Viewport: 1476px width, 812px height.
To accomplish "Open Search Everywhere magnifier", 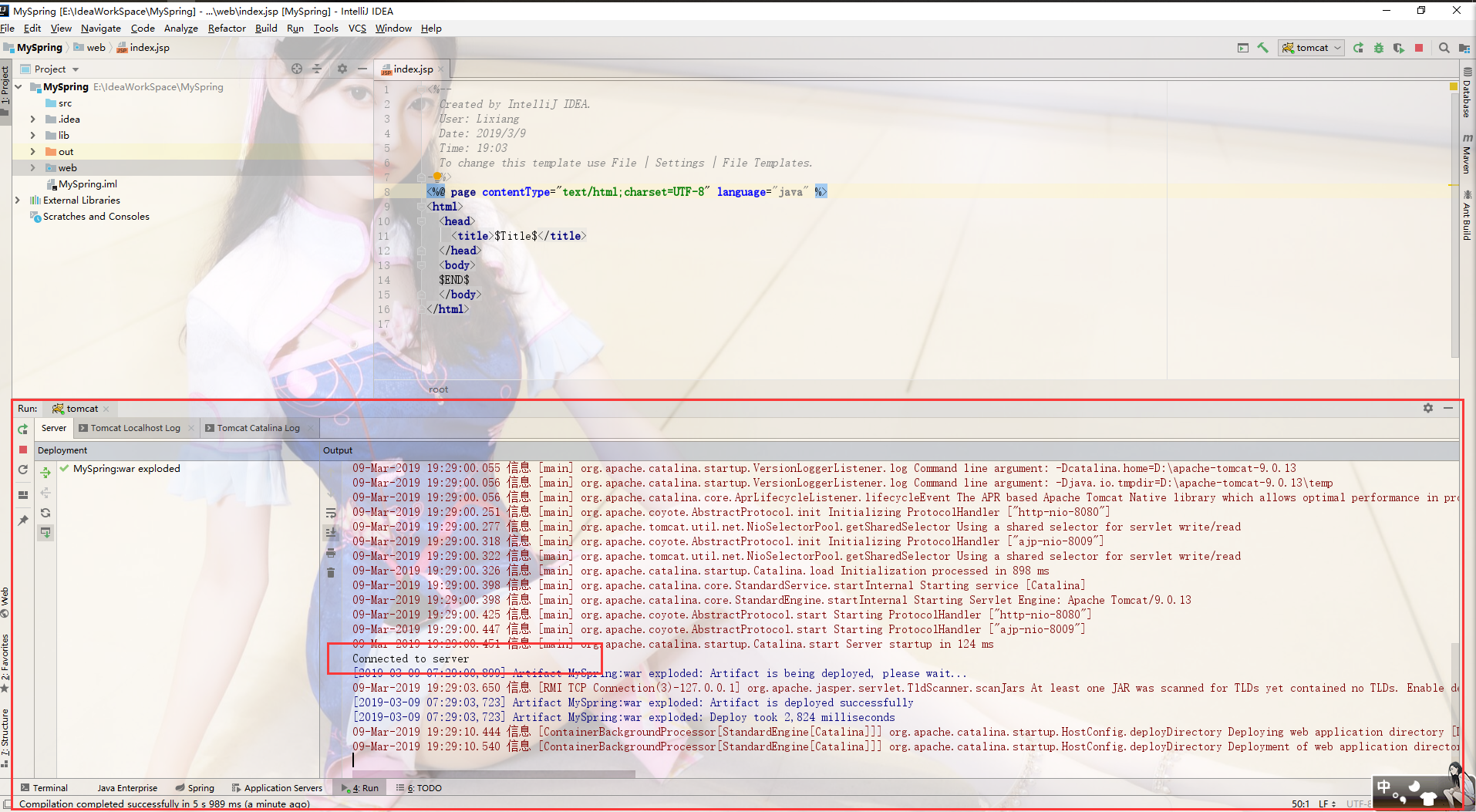I will tap(1444, 48).
